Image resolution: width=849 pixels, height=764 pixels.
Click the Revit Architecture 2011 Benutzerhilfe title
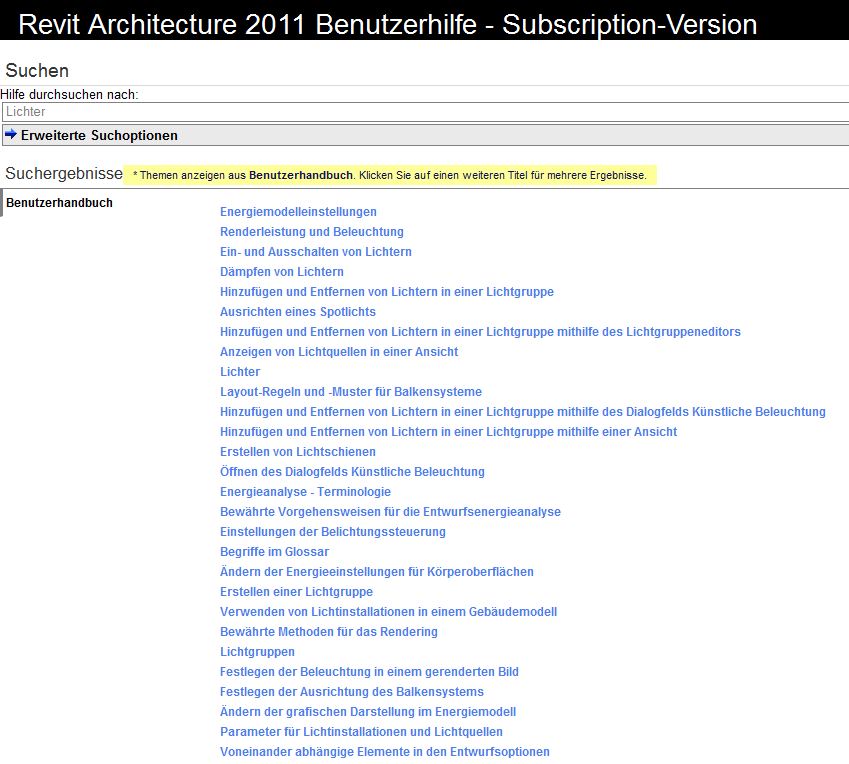point(388,25)
